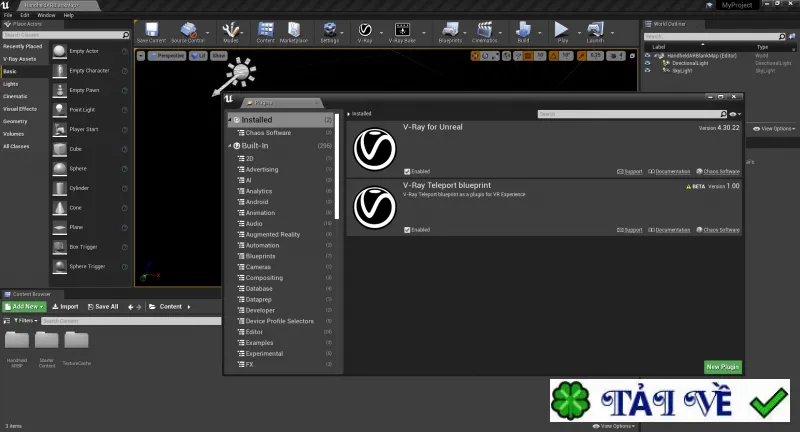Open the V-Ray toolbar icon
The width and height of the screenshot is (800, 432).
[x=364, y=32]
